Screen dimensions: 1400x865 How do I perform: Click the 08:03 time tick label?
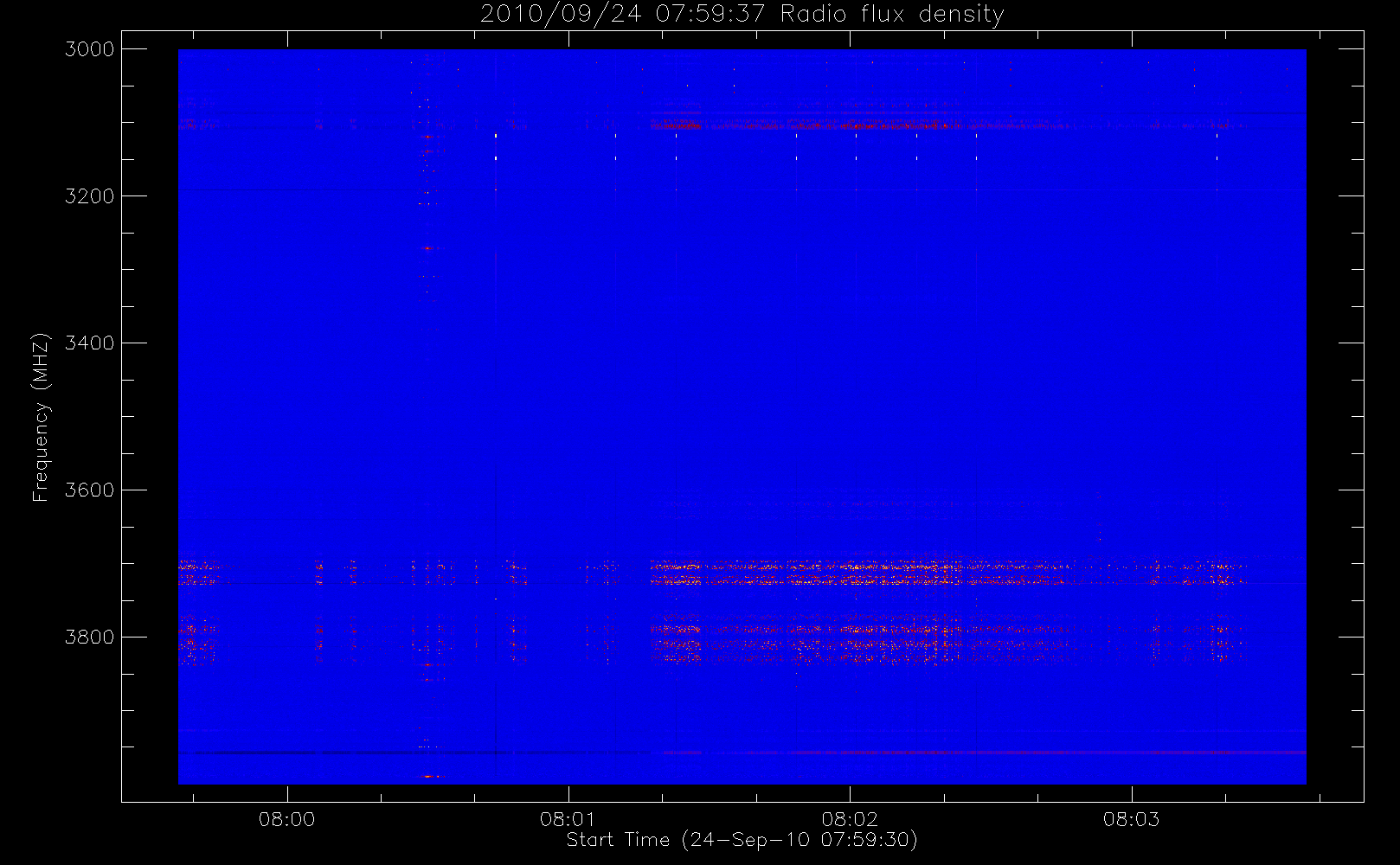[1131, 819]
